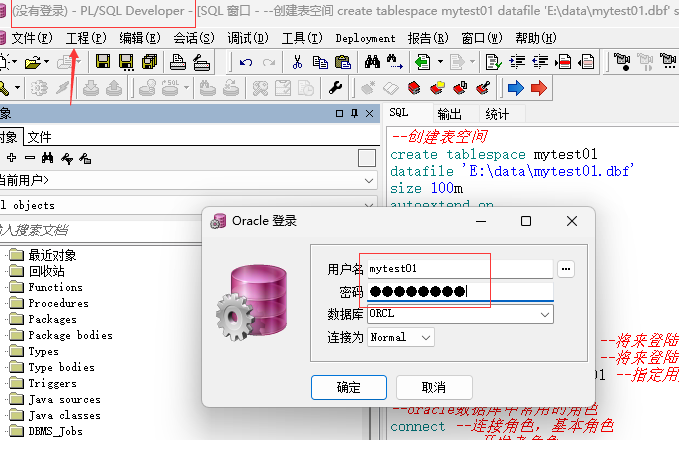Click the PL/SQL Beautifier checkmark document icon
Image resolution: width=679 pixels, height=453 pixels.
(x=493, y=62)
